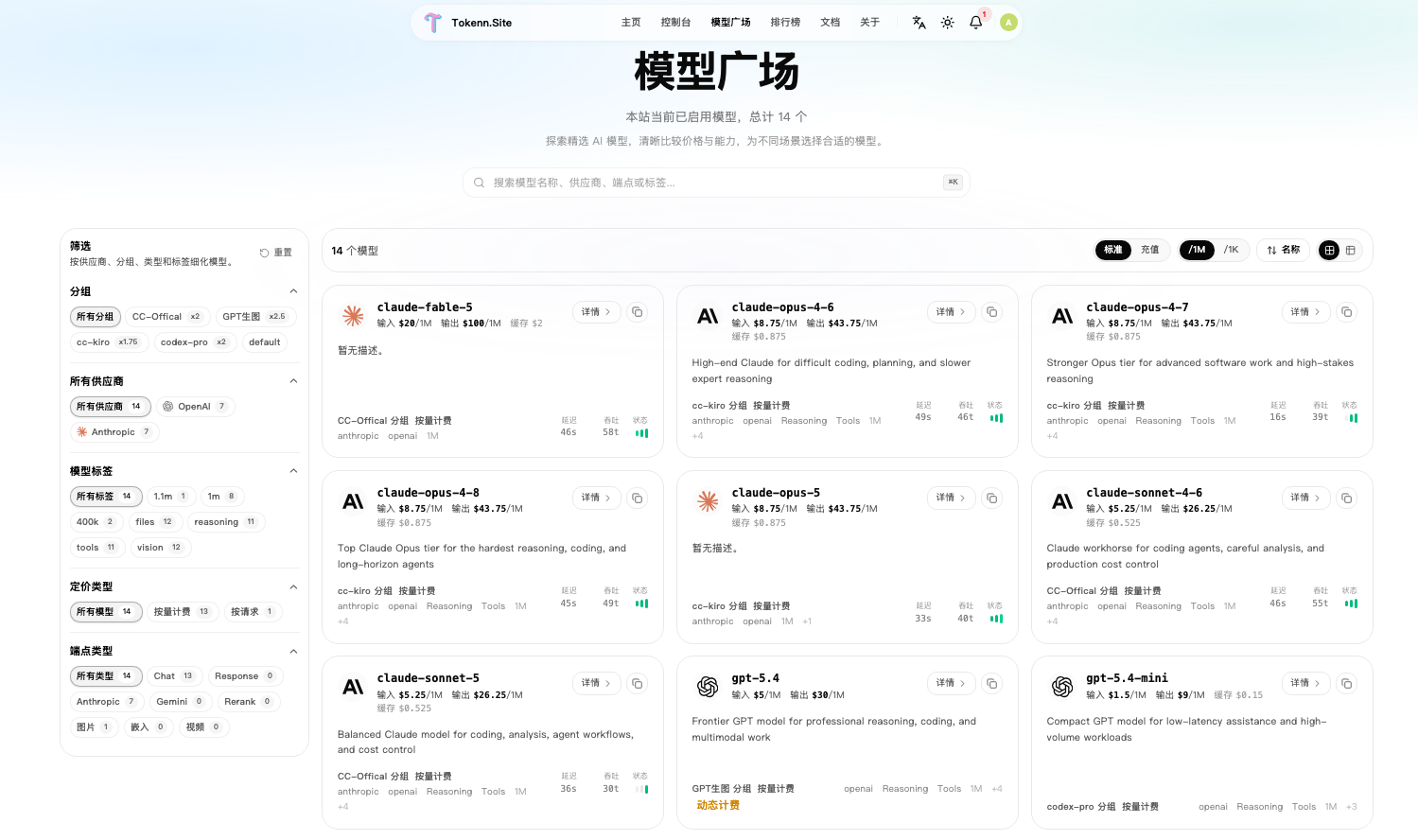
Task: Open 控制台 navigation item
Action: coord(675,23)
